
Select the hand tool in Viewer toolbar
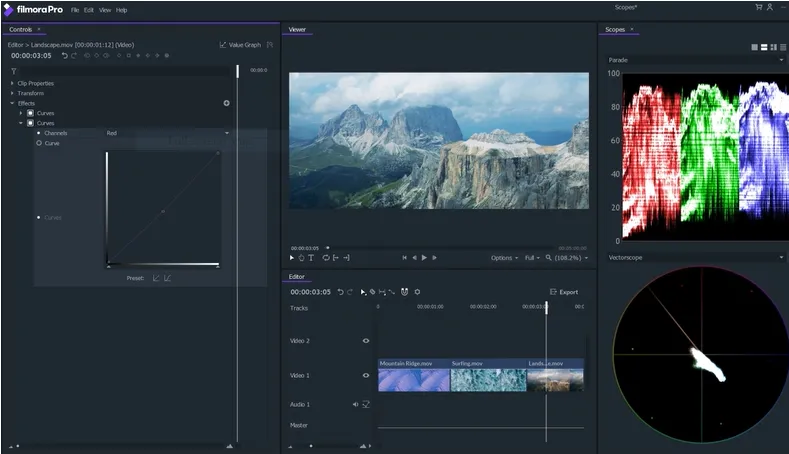301,258
